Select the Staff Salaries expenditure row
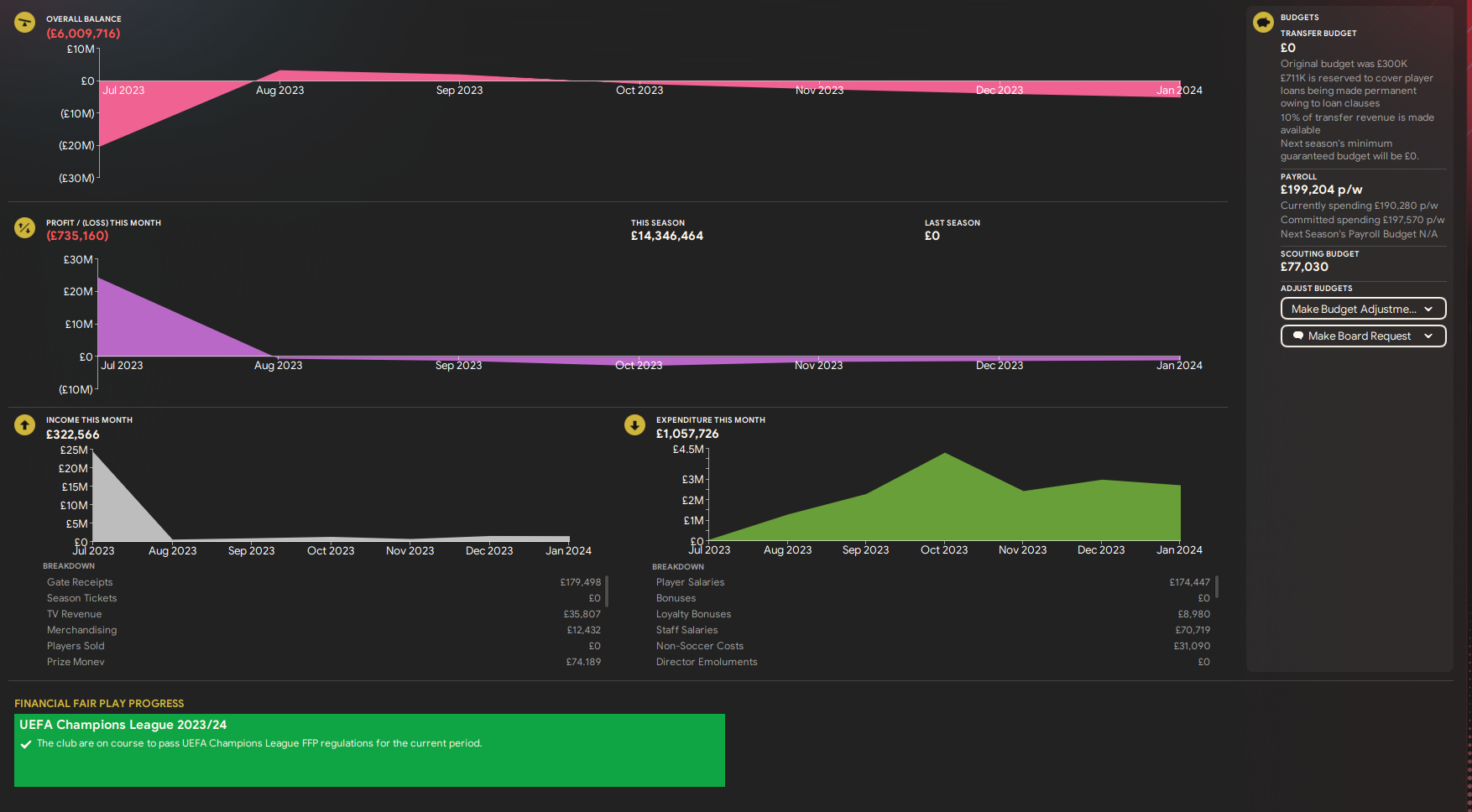Screen dimensions: 1472x812 tap(932, 630)
